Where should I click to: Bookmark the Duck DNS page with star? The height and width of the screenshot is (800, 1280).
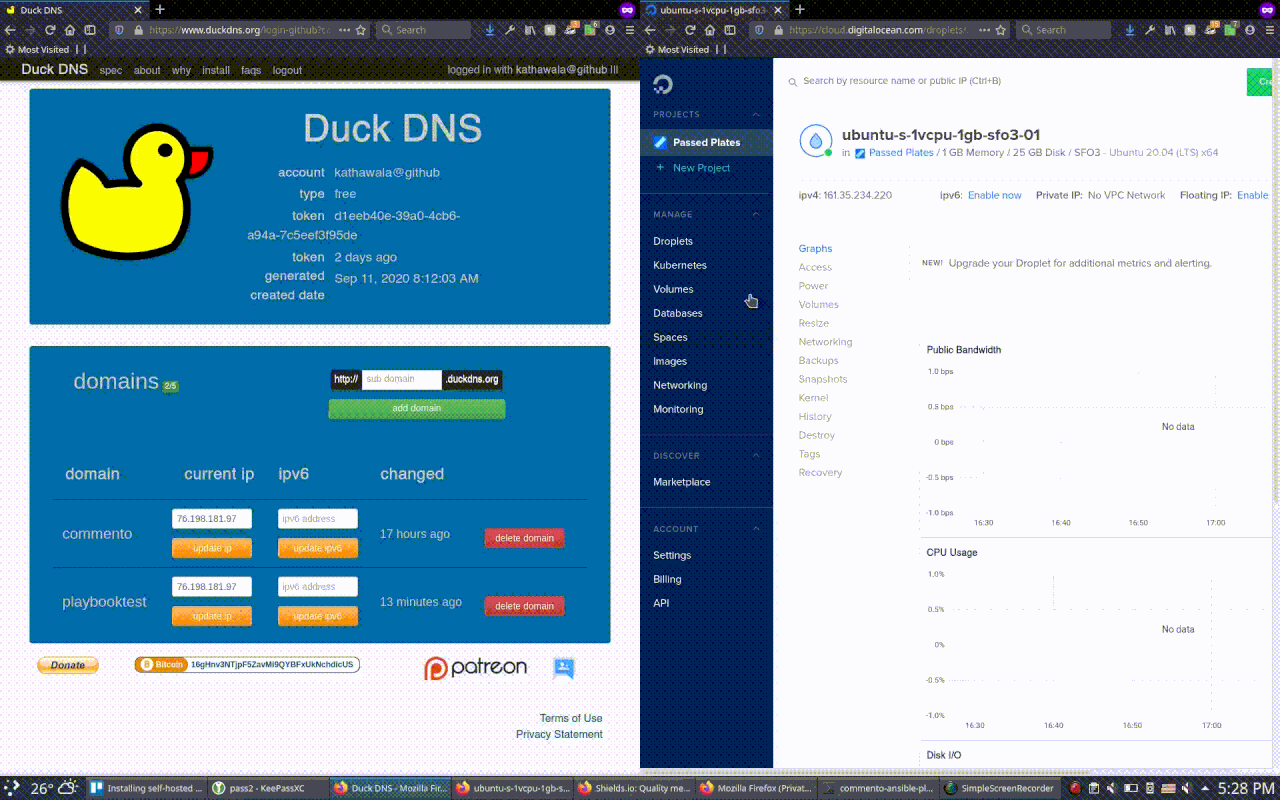[x=361, y=30]
